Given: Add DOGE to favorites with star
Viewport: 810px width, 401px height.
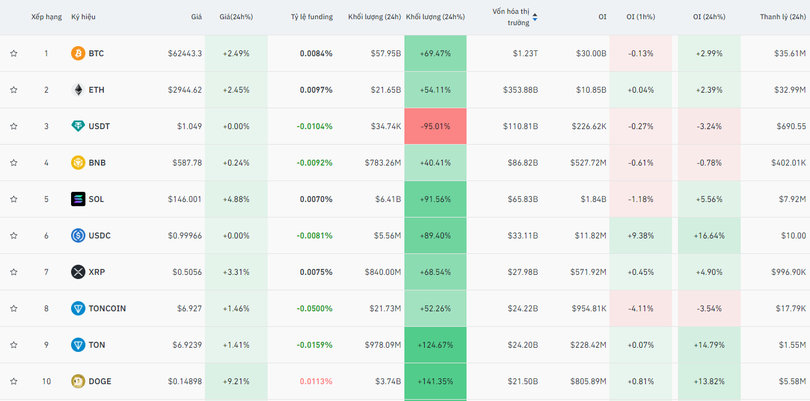Looking at the screenshot, I should (x=14, y=382).
